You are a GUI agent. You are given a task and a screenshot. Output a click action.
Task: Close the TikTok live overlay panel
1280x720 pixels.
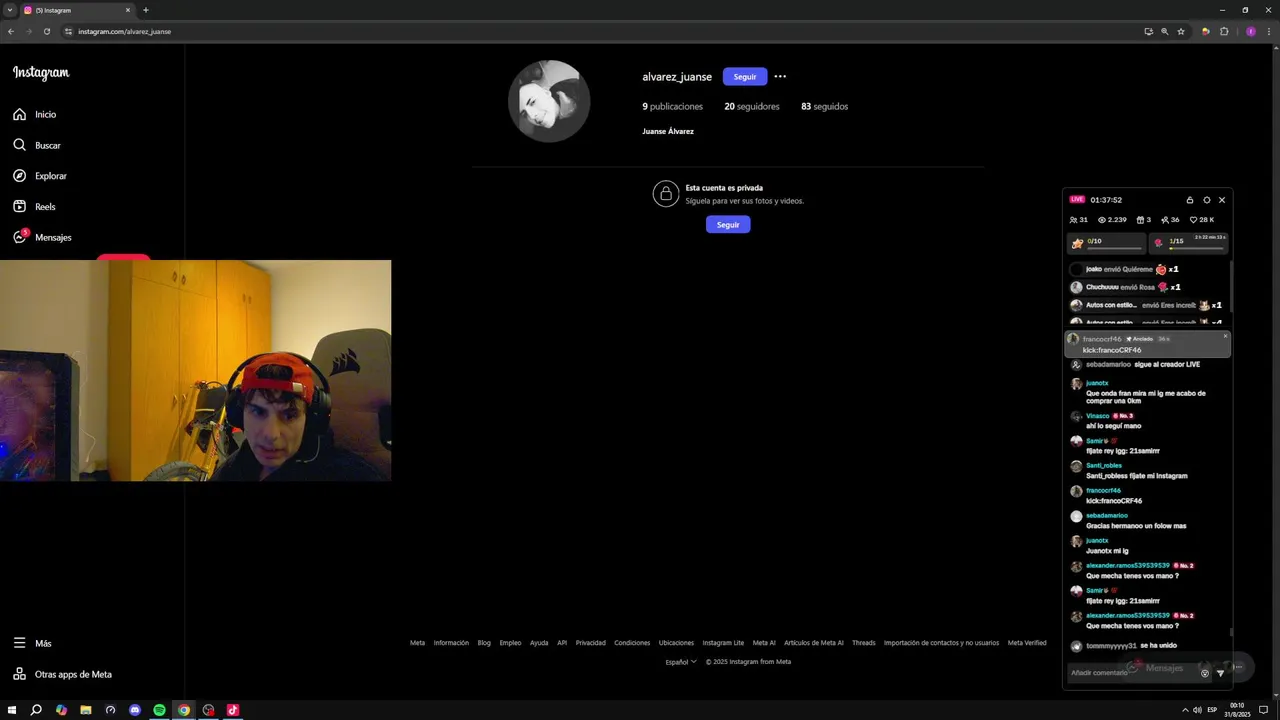pyautogui.click(x=1222, y=200)
